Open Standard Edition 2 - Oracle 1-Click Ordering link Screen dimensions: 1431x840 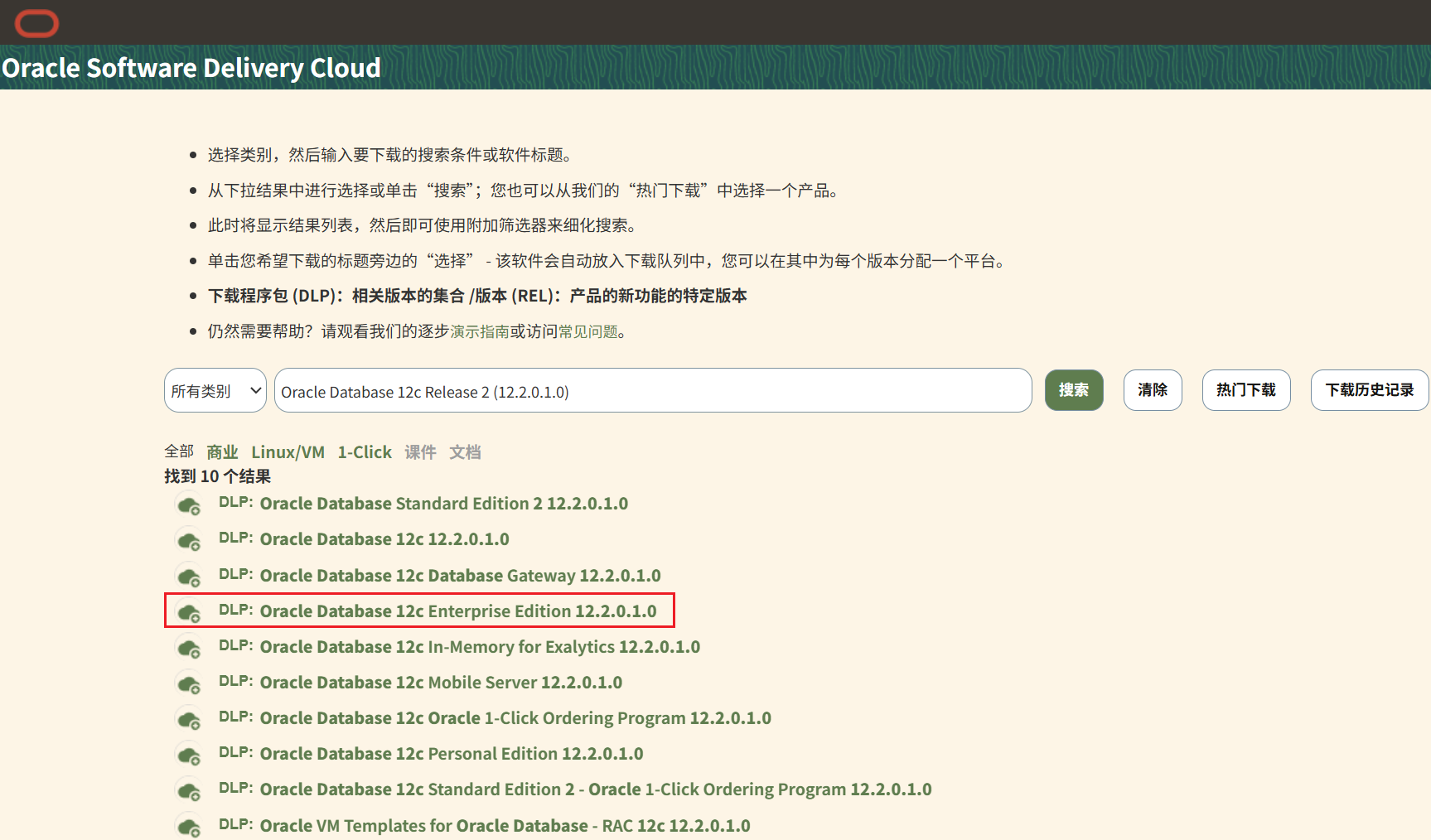(596, 789)
